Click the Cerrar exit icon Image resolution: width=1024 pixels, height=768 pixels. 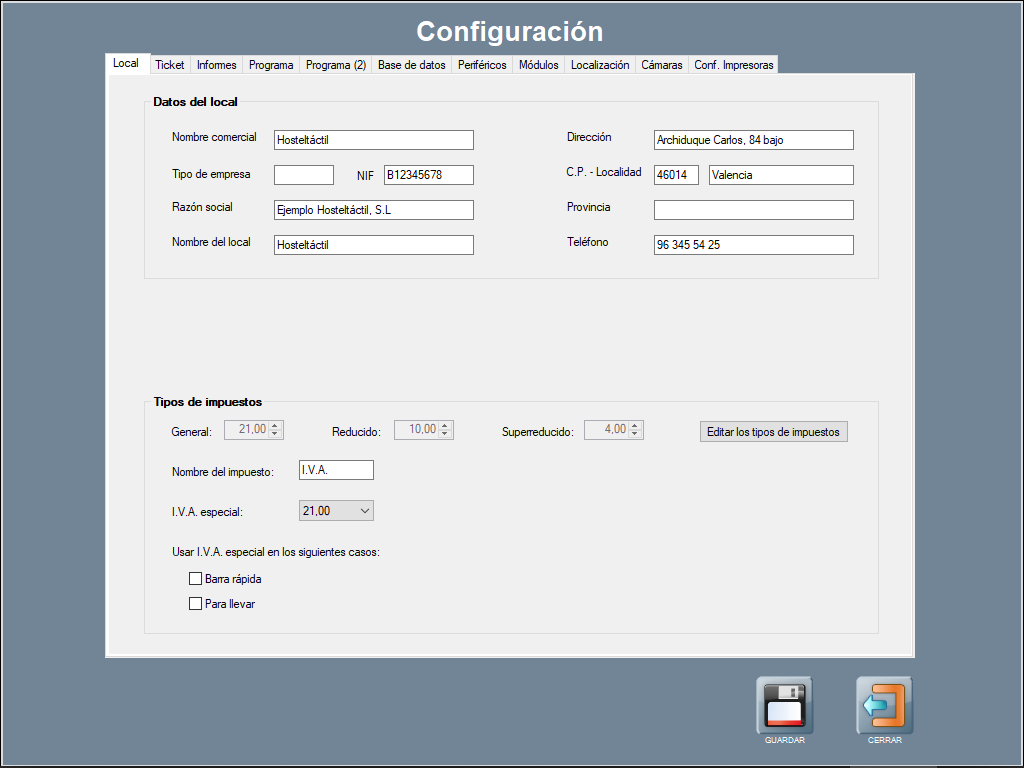pos(884,706)
